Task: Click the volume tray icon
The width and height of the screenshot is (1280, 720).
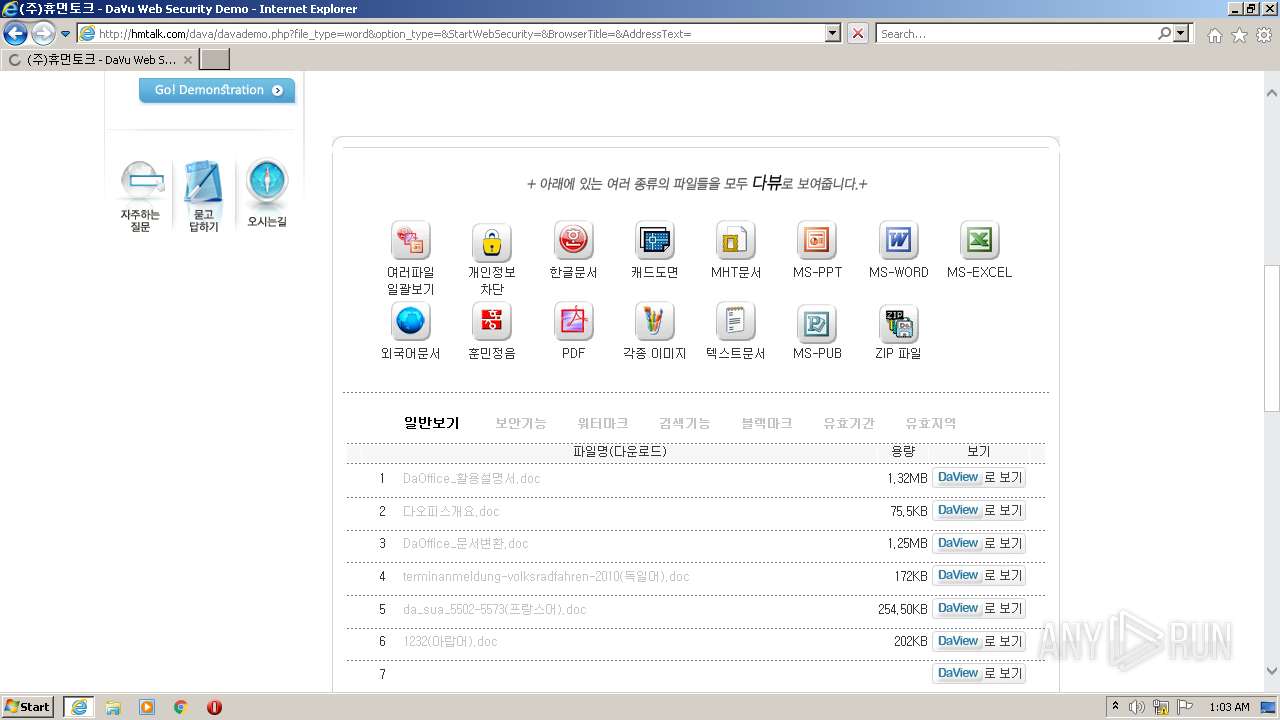Action: coord(1137,707)
